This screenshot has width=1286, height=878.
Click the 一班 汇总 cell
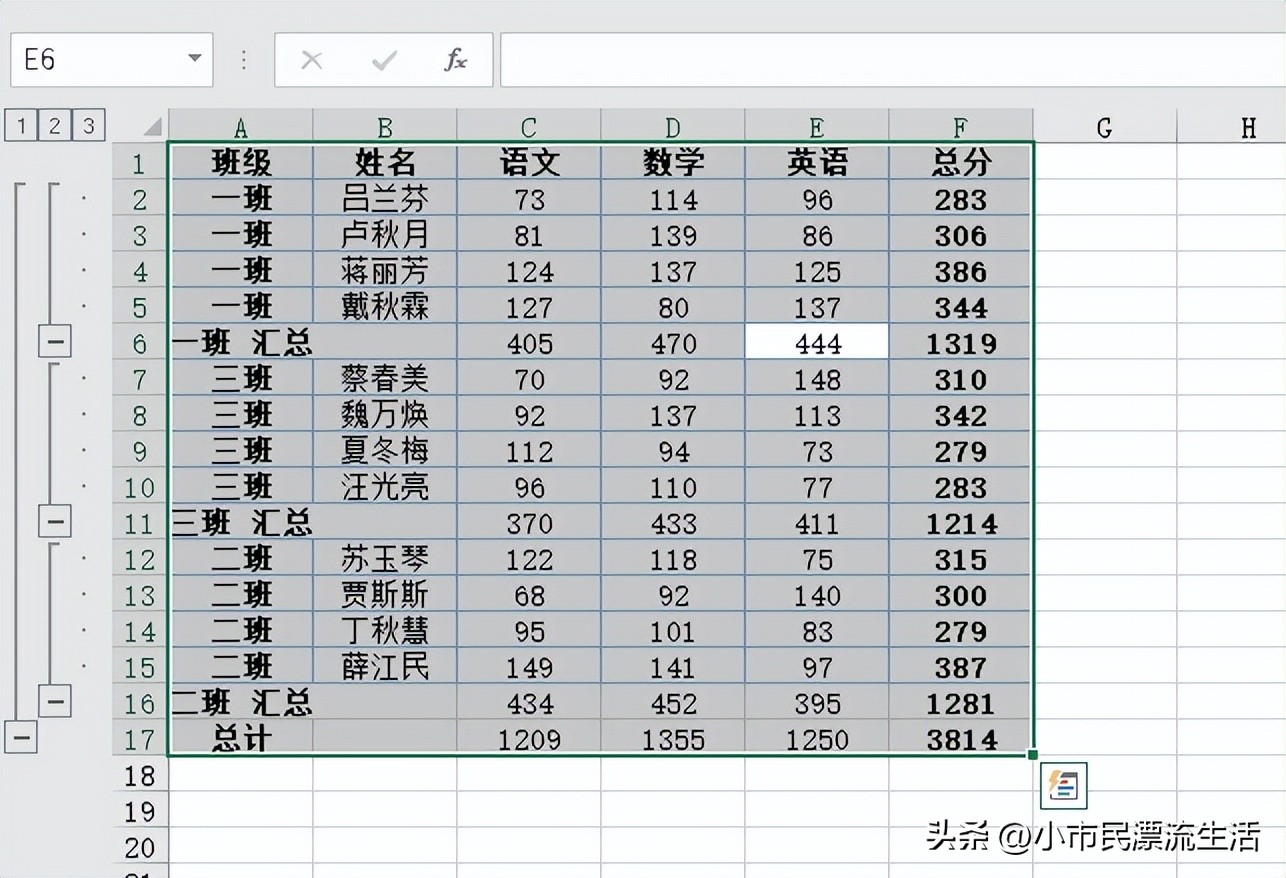point(241,343)
